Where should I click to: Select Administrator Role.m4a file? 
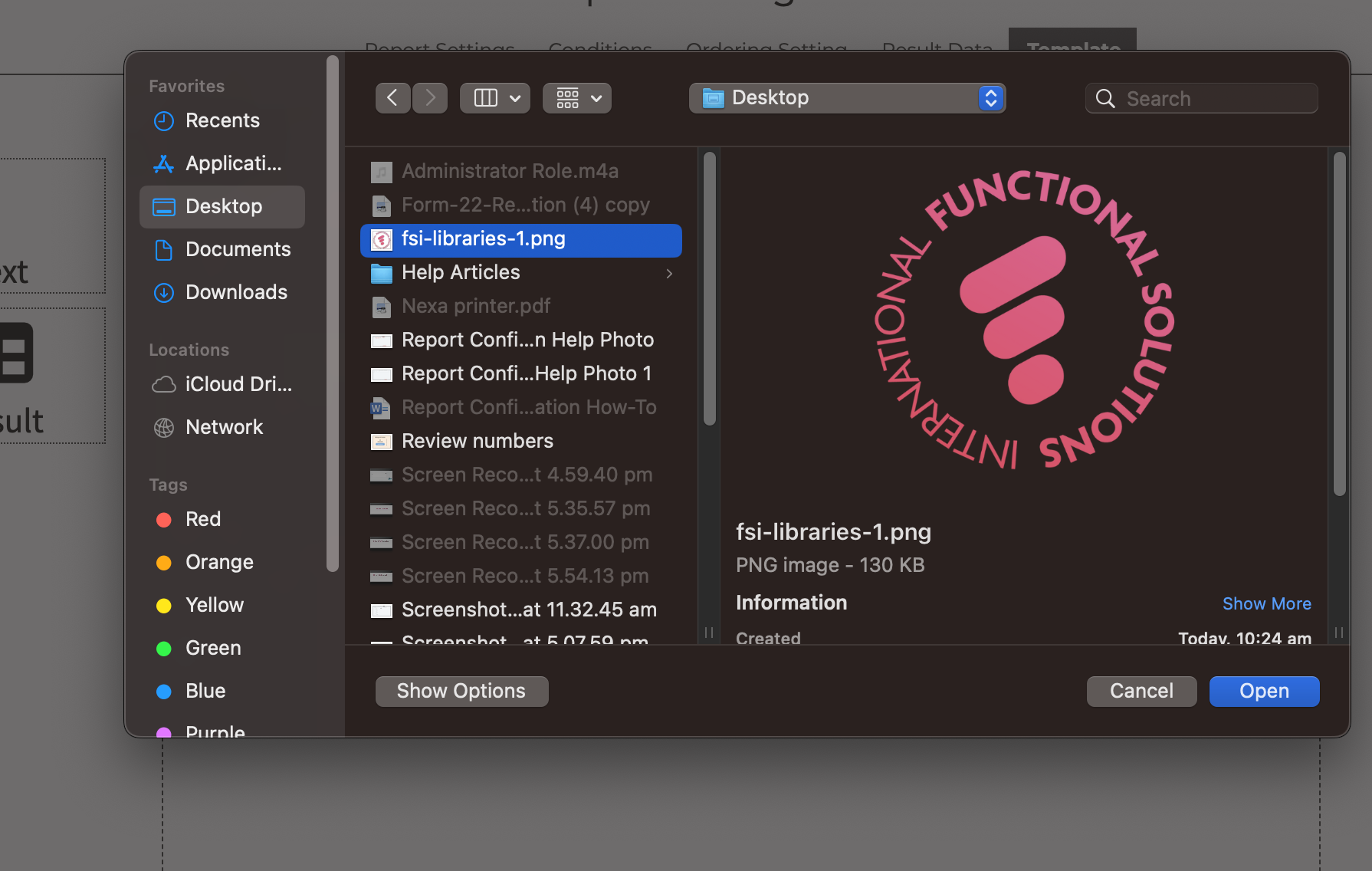pyautogui.click(x=521, y=172)
